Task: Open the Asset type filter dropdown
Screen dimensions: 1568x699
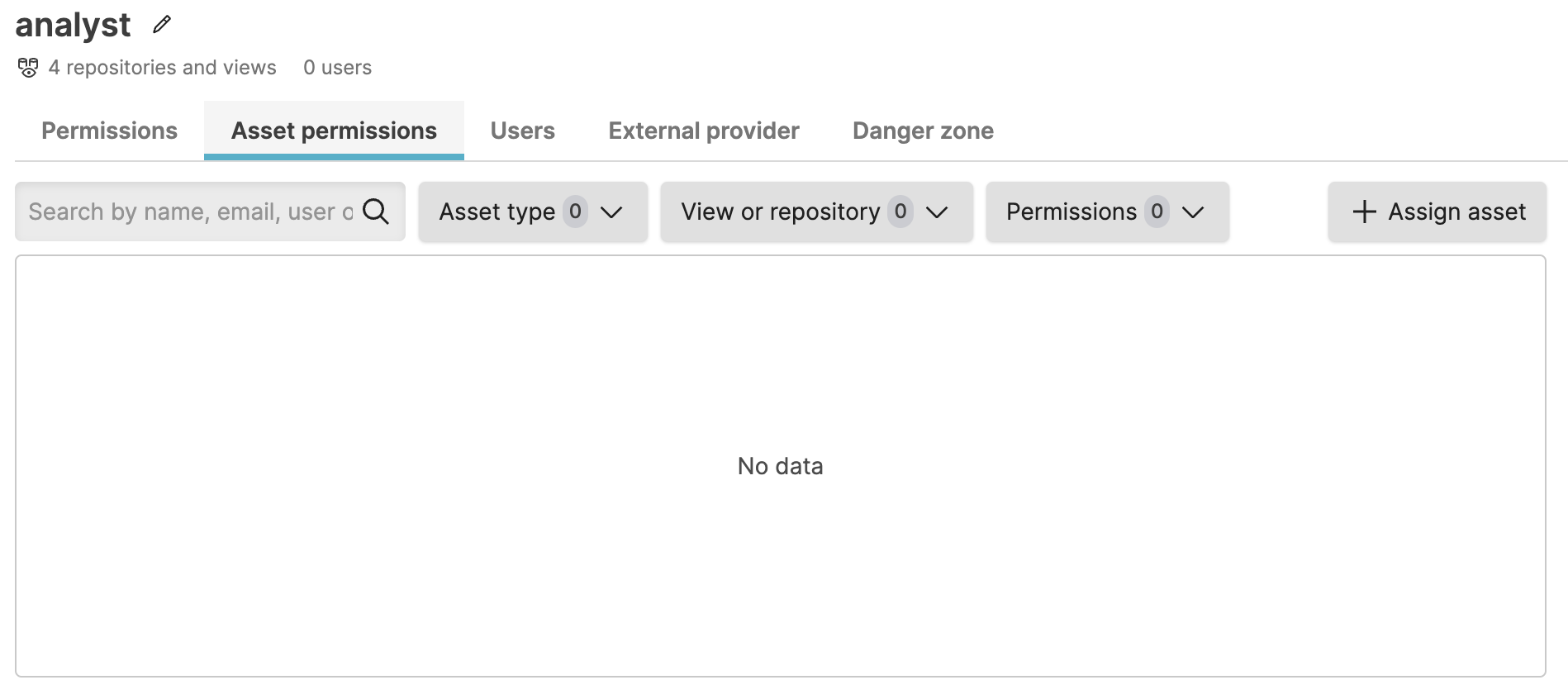Action: (x=532, y=212)
